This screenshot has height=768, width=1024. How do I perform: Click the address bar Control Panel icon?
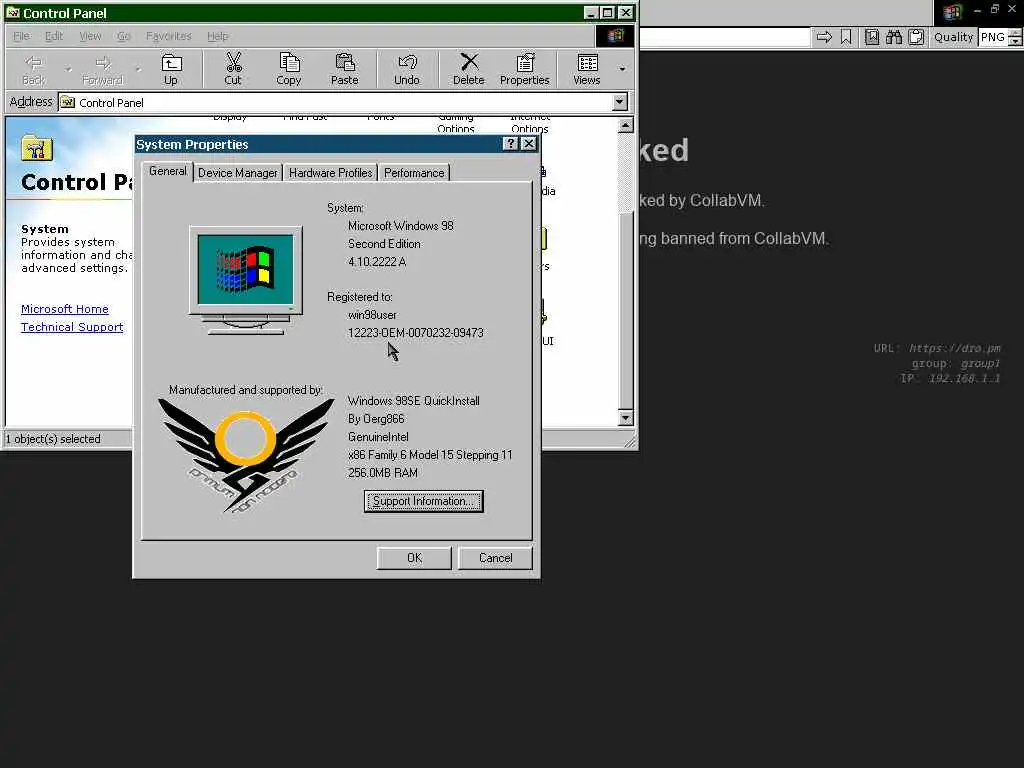pos(67,102)
